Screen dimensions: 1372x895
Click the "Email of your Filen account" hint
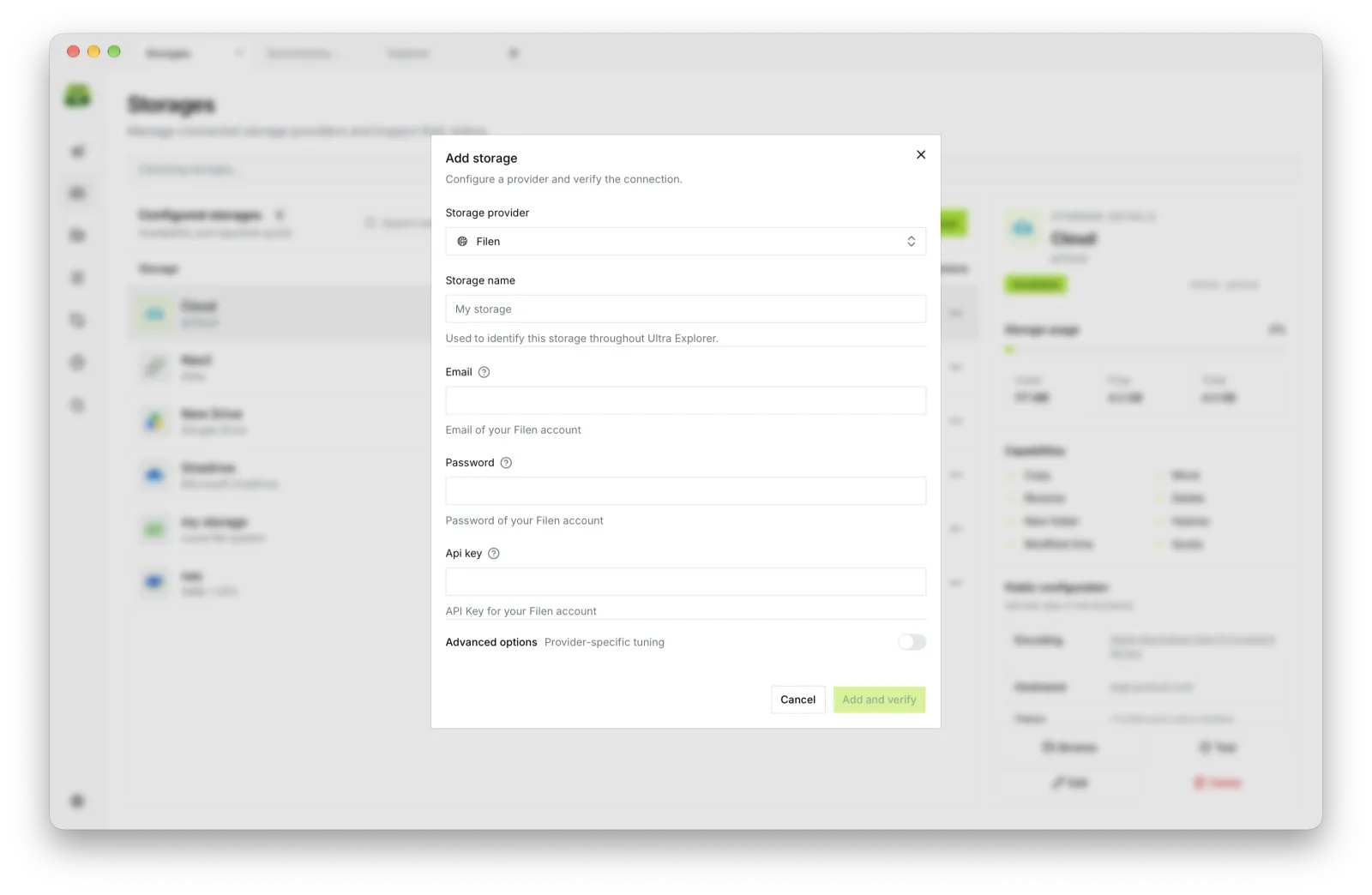coord(513,430)
